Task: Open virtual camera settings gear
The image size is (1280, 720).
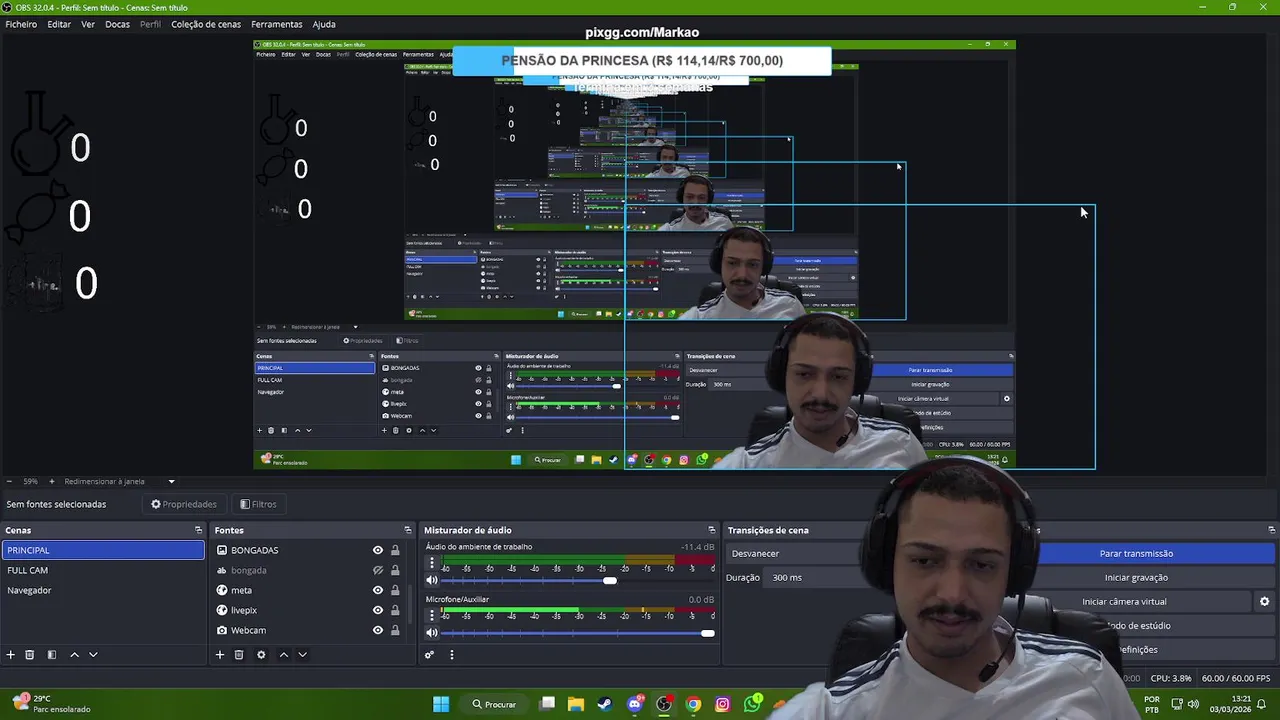Action: click(1264, 602)
